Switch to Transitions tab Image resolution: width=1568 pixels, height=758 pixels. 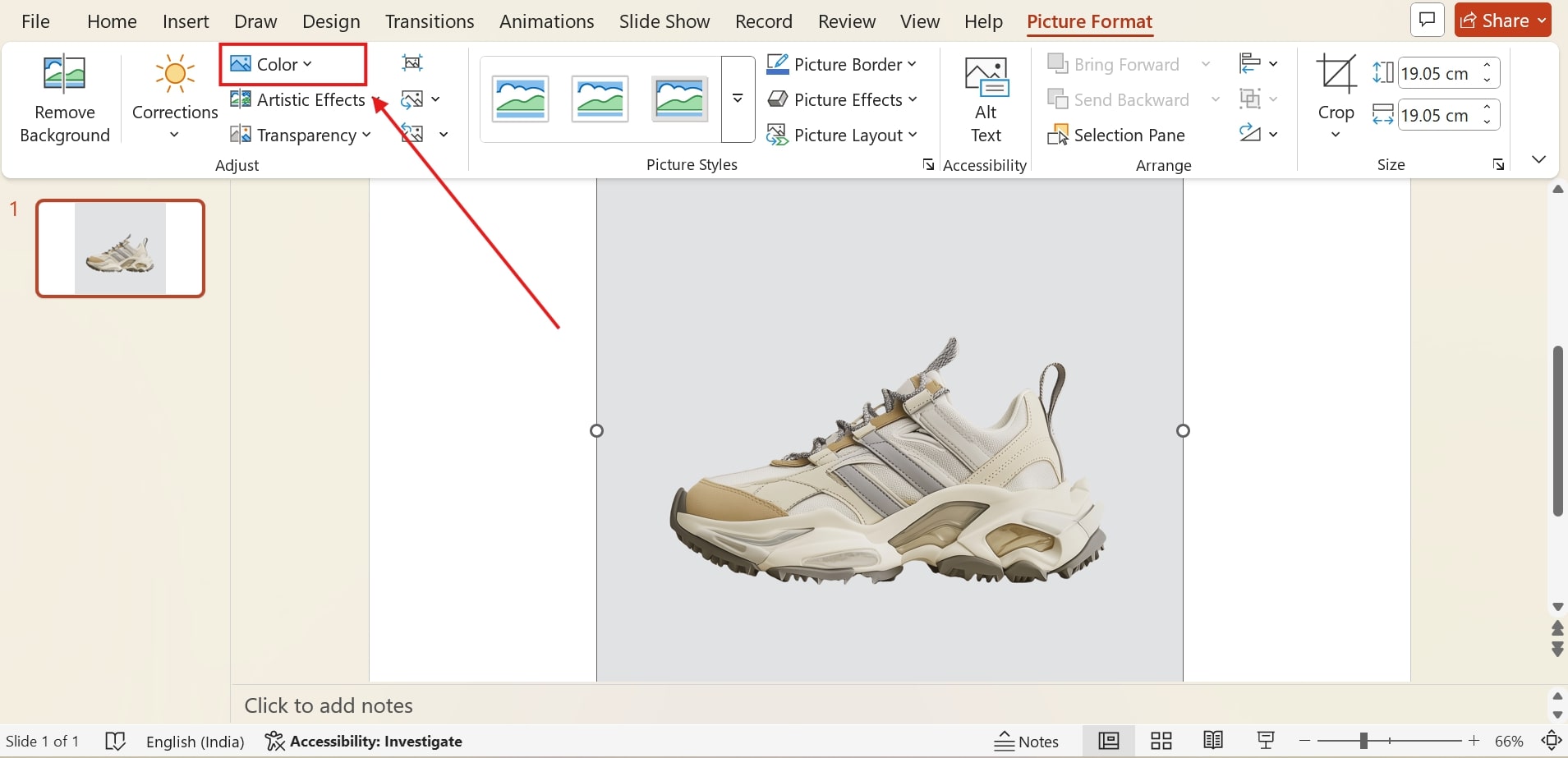click(x=430, y=21)
